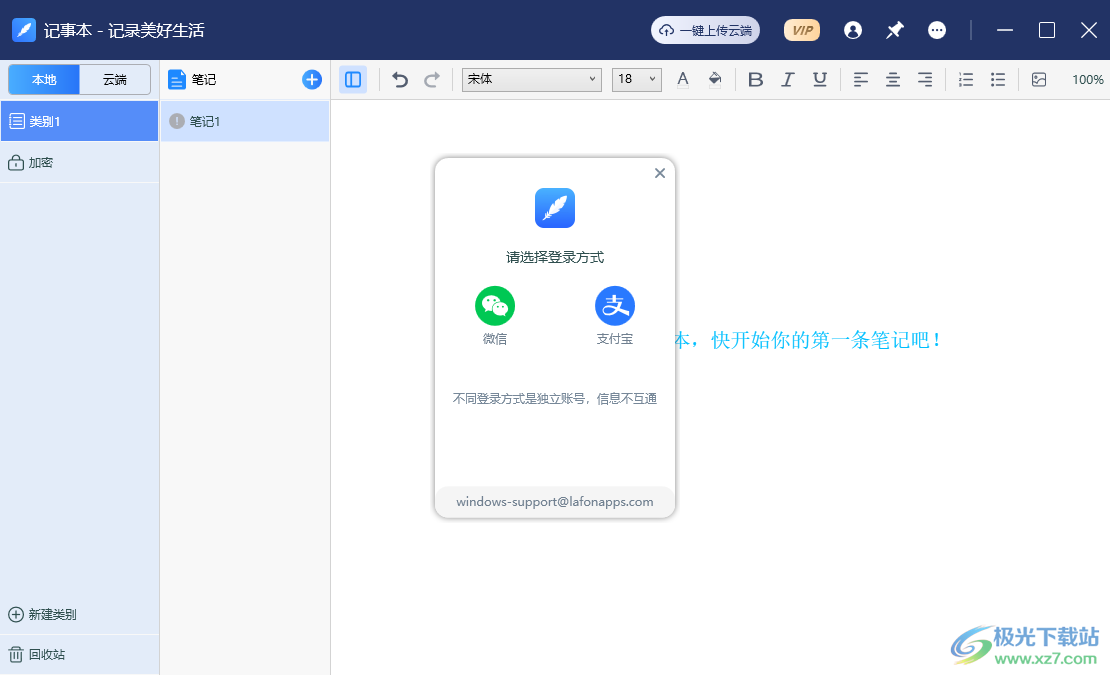Open the user account profile icon
The height and width of the screenshot is (675, 1110).
(x=853, y=30)
